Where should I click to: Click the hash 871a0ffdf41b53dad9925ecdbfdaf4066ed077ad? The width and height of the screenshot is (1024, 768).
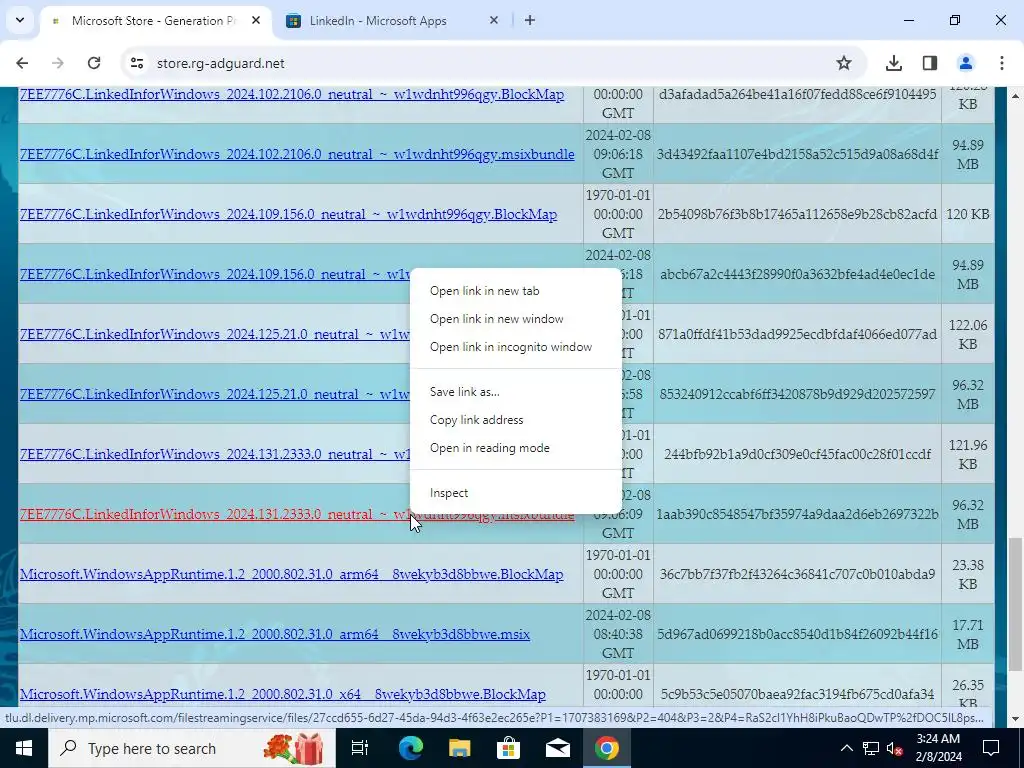797,335
